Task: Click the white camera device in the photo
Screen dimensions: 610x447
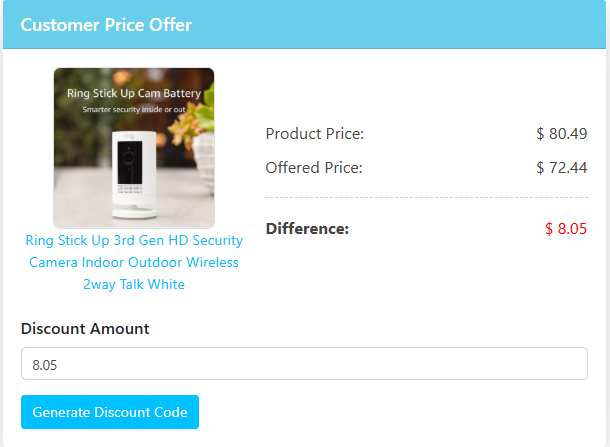Action: pyautogui.click(x=134, y=174)
